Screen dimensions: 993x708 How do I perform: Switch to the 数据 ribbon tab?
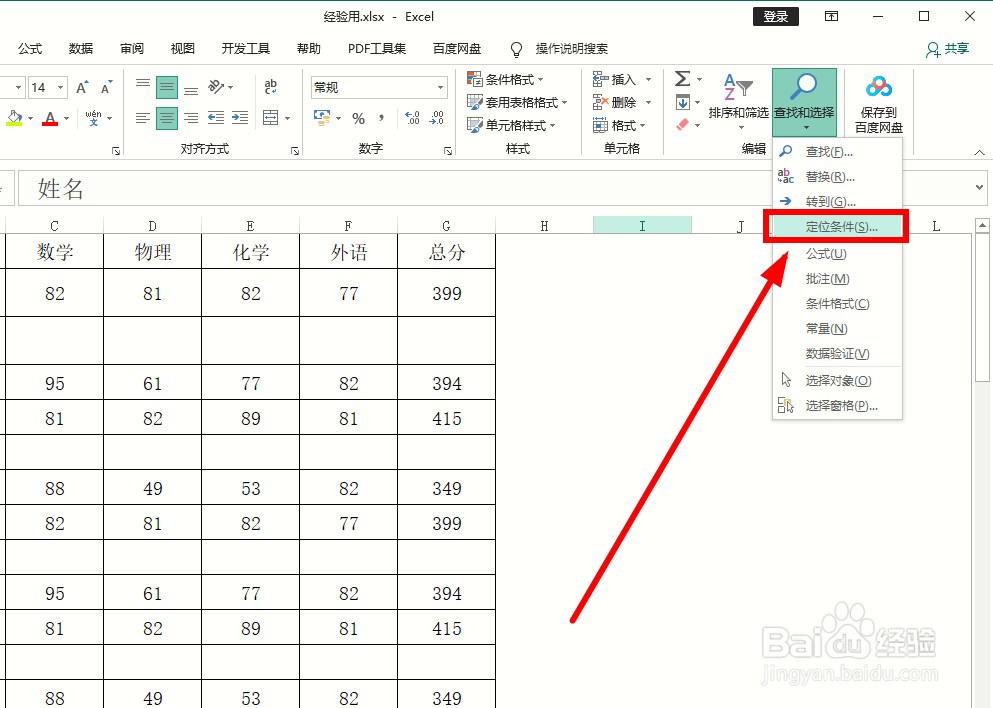point(80,48)
